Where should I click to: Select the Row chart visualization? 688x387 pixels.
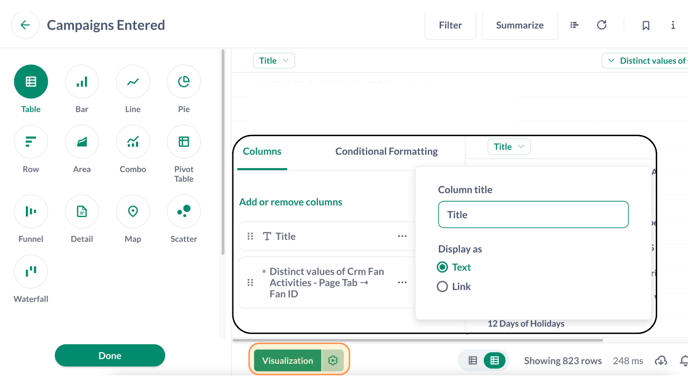[x=31, y=142]
